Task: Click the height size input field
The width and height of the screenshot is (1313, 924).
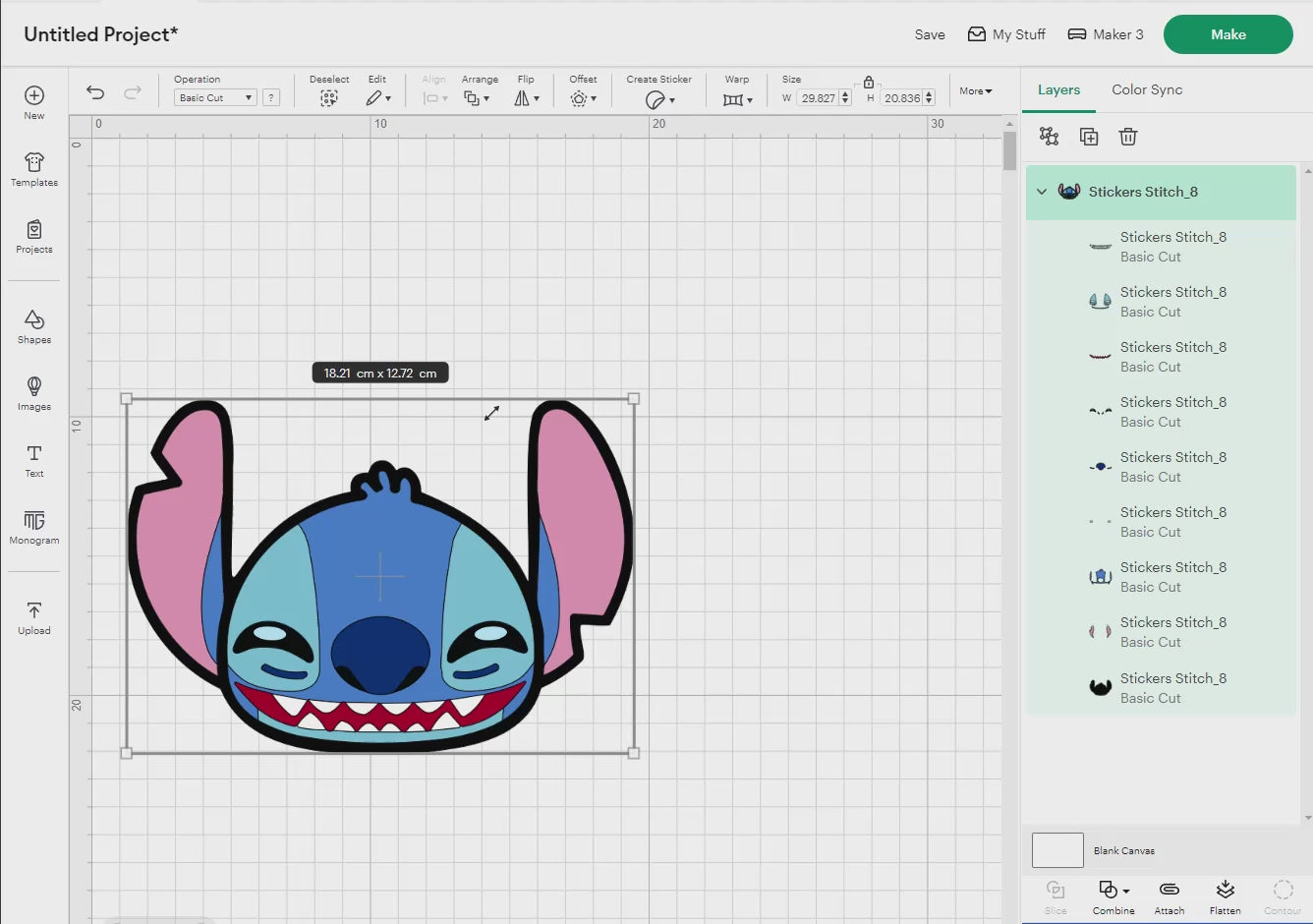Action: tap(901, 97)
